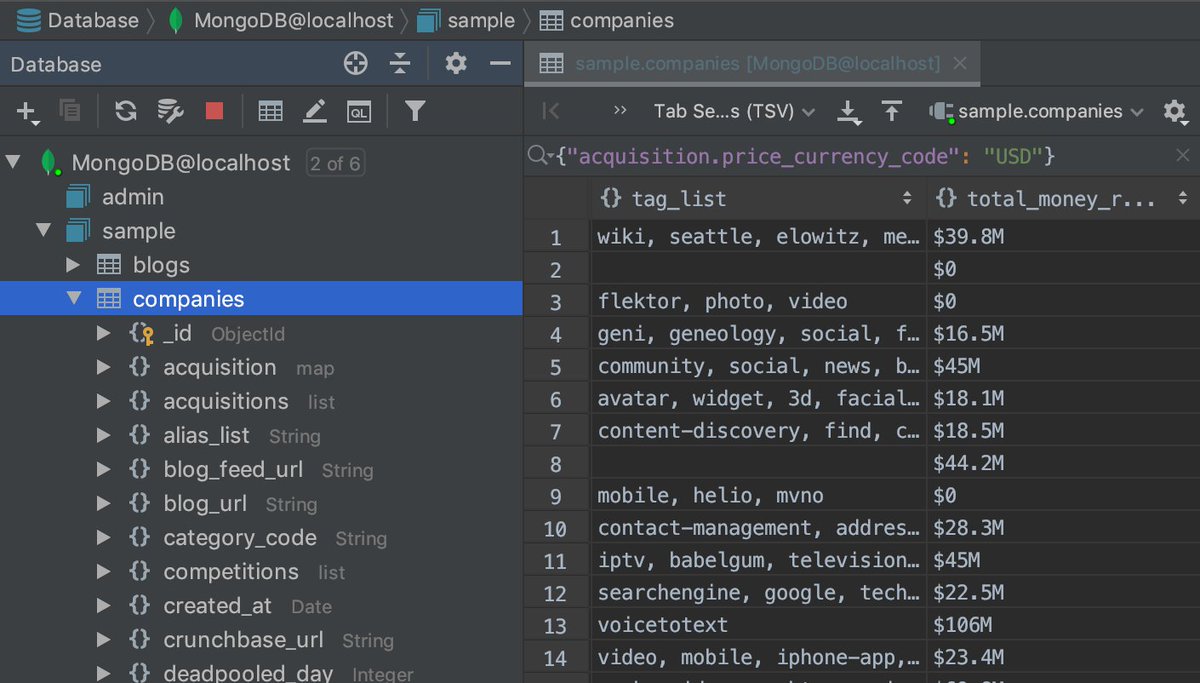Select the crunchbase_url field

click(x=243, y=639)
